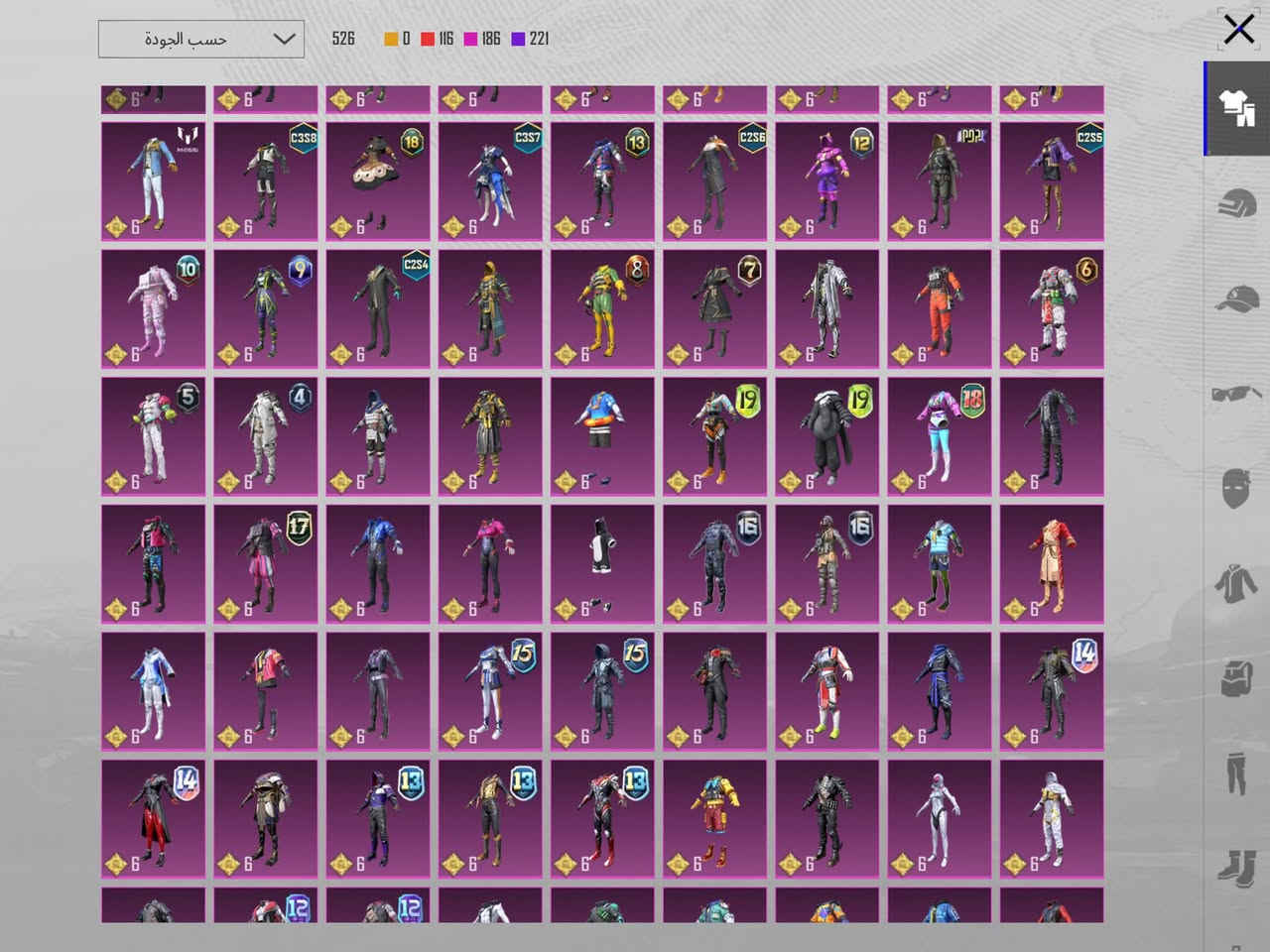Select the outfit badged C3S7
The width and height of the screenshot is (1270, 952).
490,181
